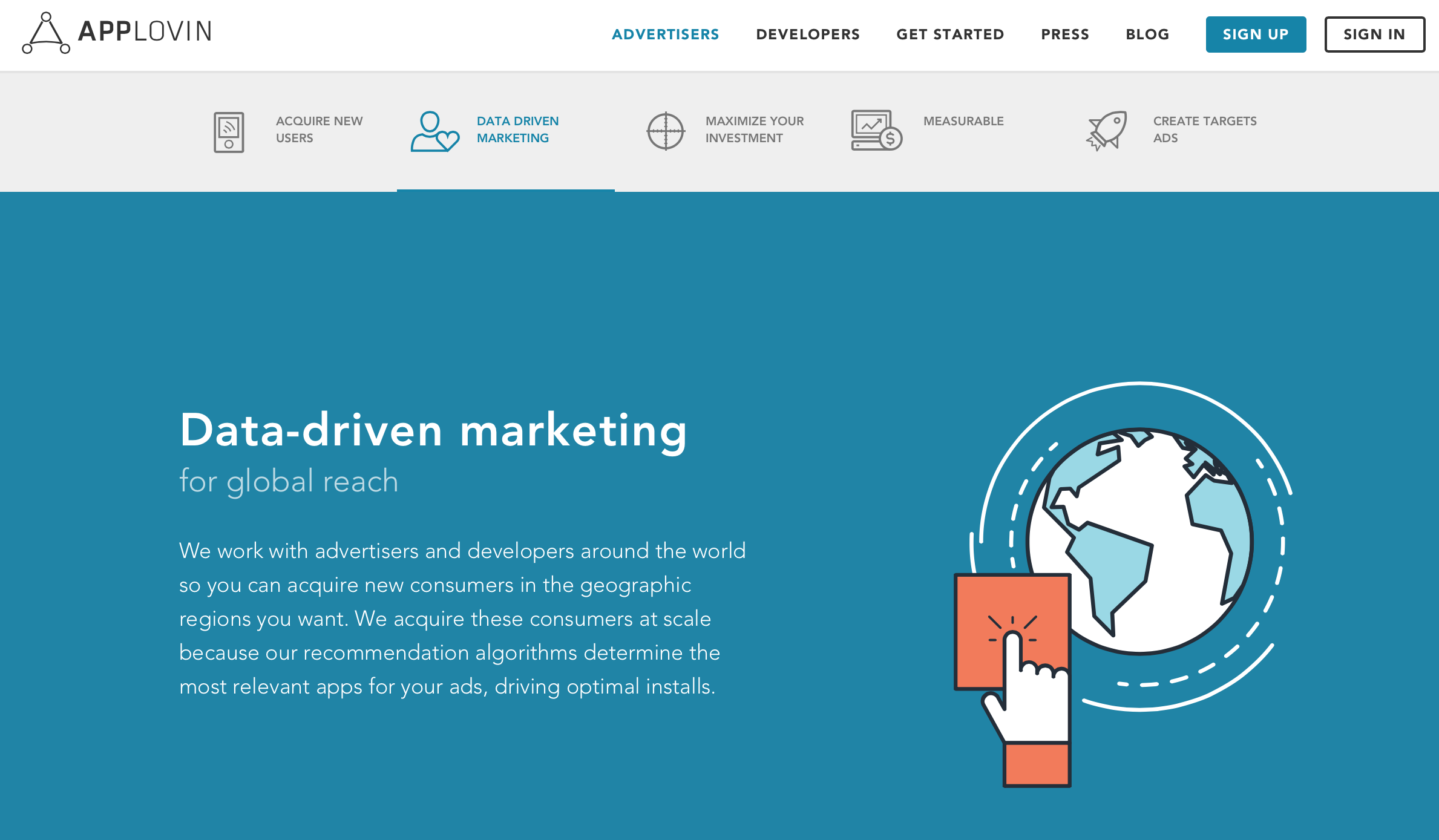Scroll down the main page content
Viewport: 1439px width, 840px height.
tap(720, 500)
